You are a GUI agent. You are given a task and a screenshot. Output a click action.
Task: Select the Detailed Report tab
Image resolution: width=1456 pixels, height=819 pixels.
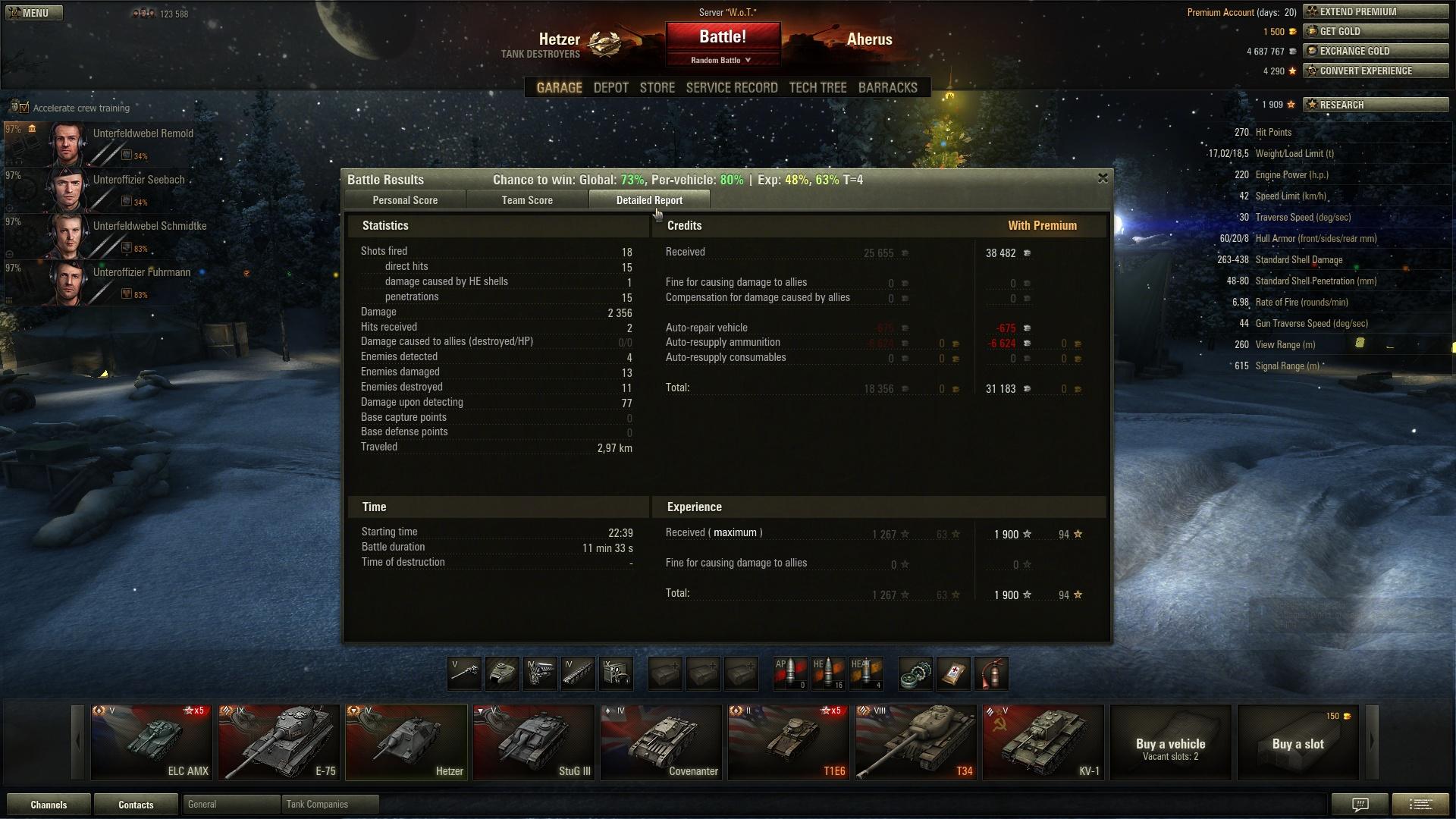tap(649, 200)
